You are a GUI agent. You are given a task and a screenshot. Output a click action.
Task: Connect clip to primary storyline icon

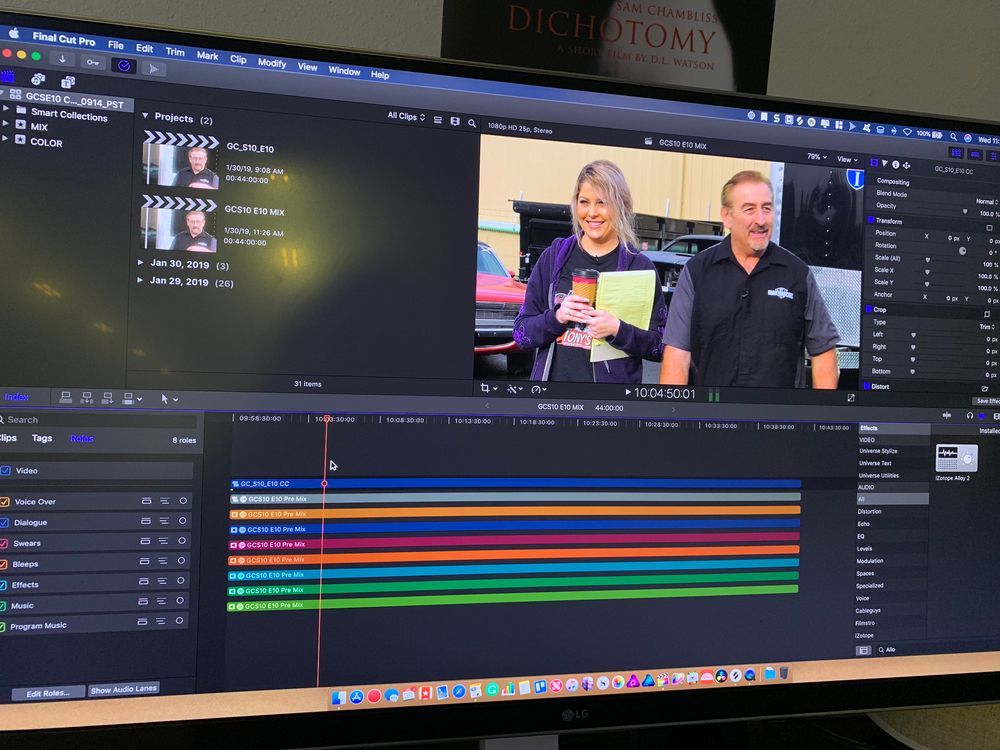click(x=66, y=397)
